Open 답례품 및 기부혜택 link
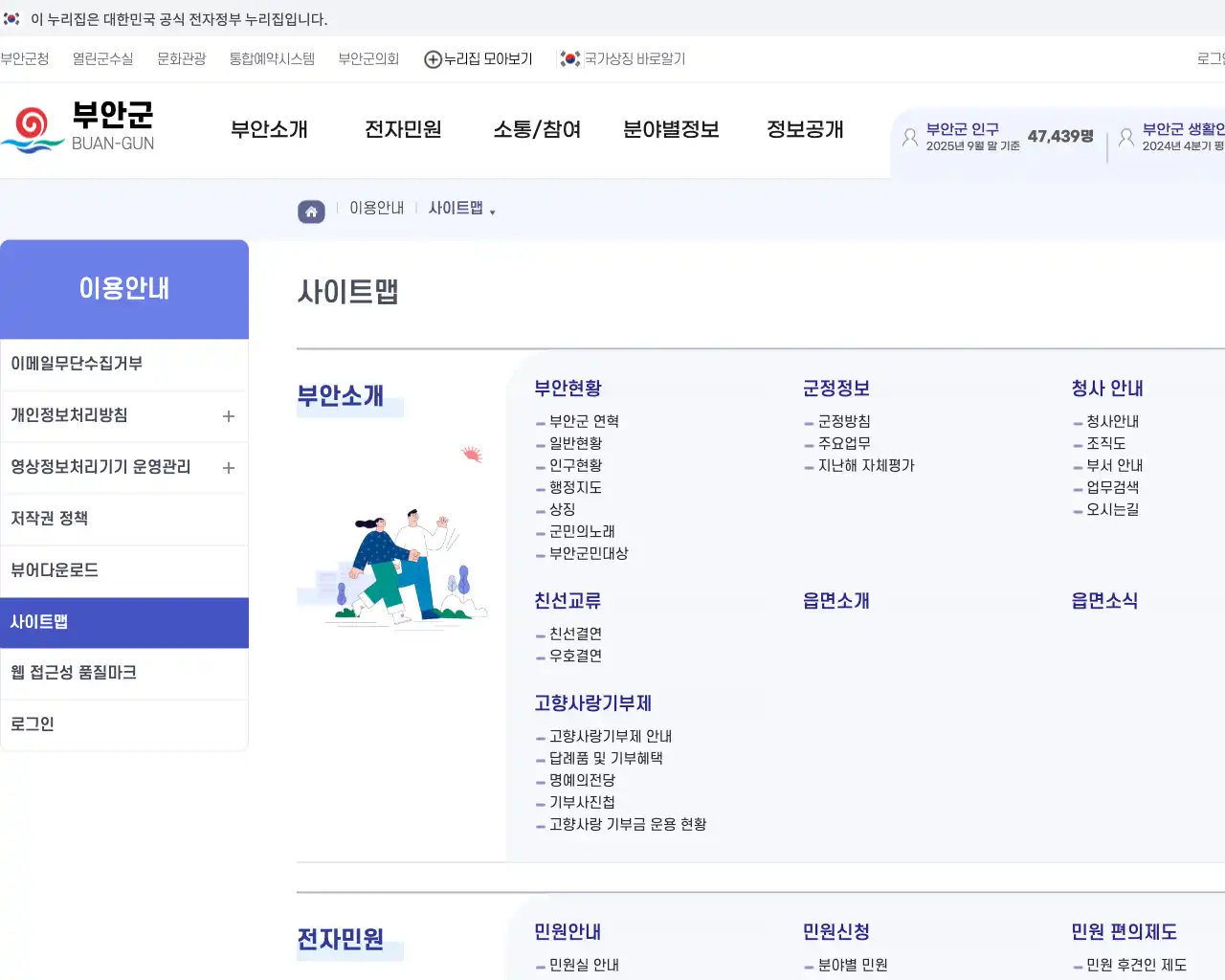 606,758
